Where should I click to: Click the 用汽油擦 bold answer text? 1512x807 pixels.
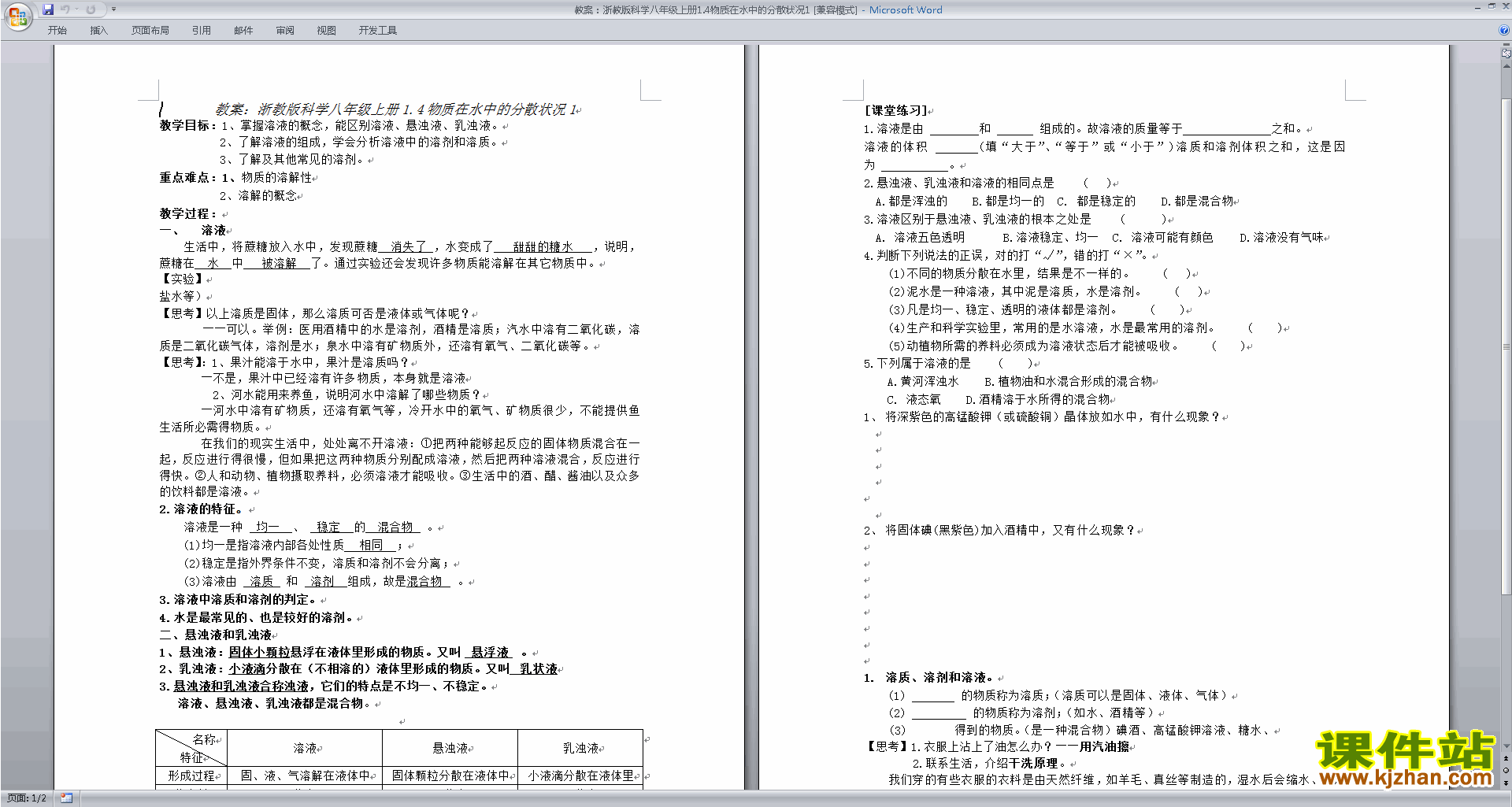point(1104,746)
